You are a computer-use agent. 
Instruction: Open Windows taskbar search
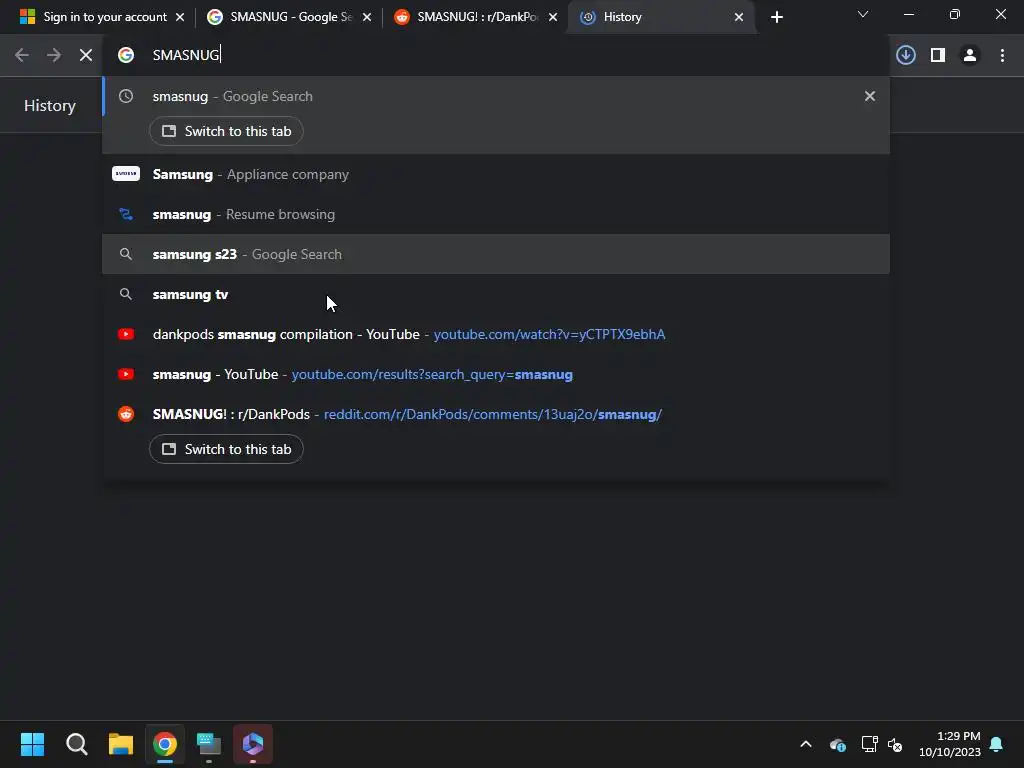(x=76, y=744)
